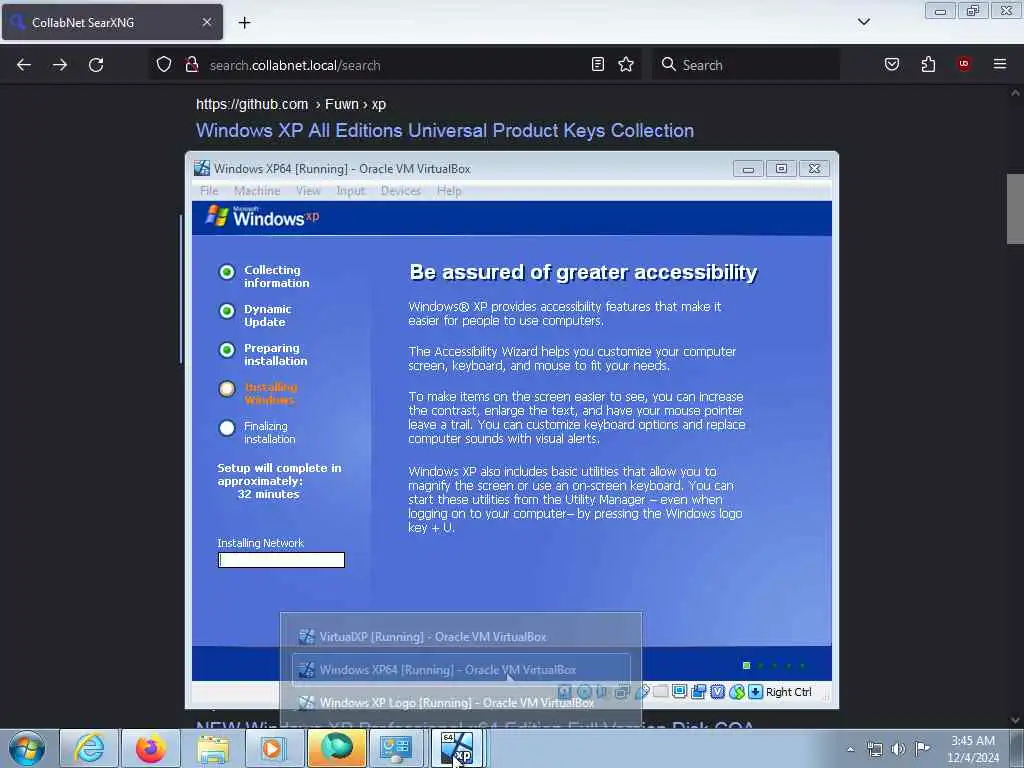This screenshot has height=768, width=1024.
Task: Open the volume speaker tray icon
Action: [x=899, y=749]
